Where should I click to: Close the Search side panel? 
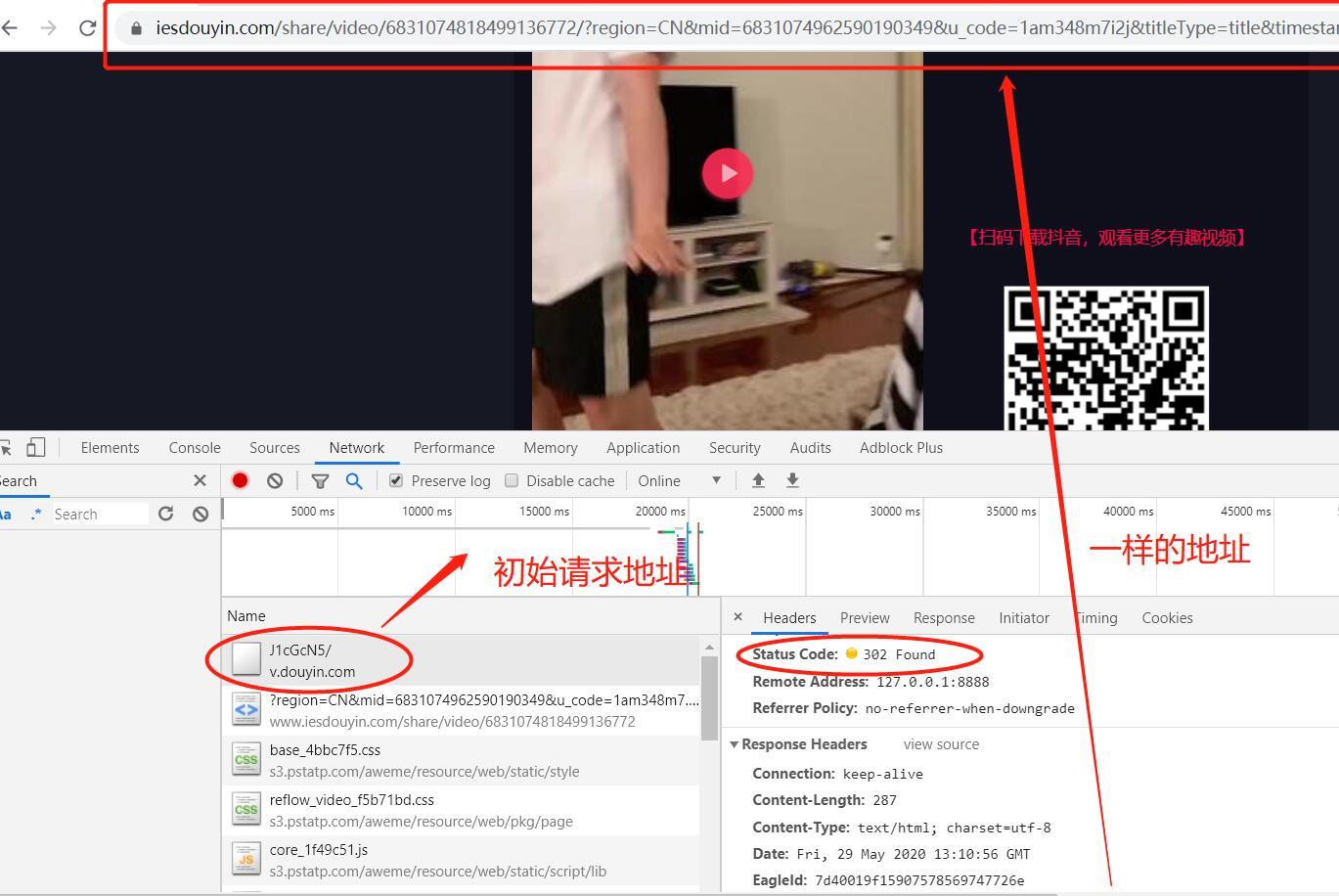[200, 480]
